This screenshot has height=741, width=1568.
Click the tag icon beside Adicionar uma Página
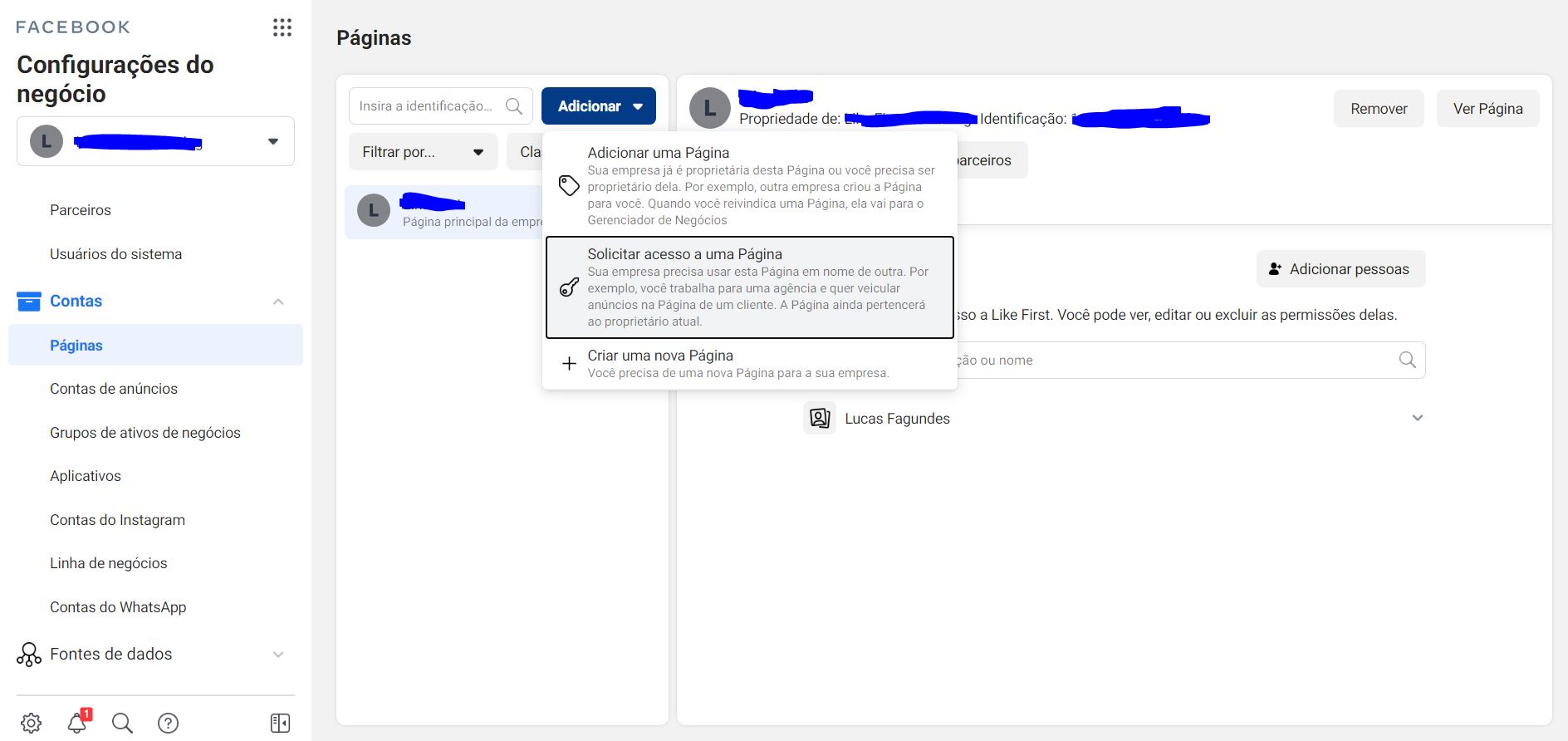pos(569,185)
